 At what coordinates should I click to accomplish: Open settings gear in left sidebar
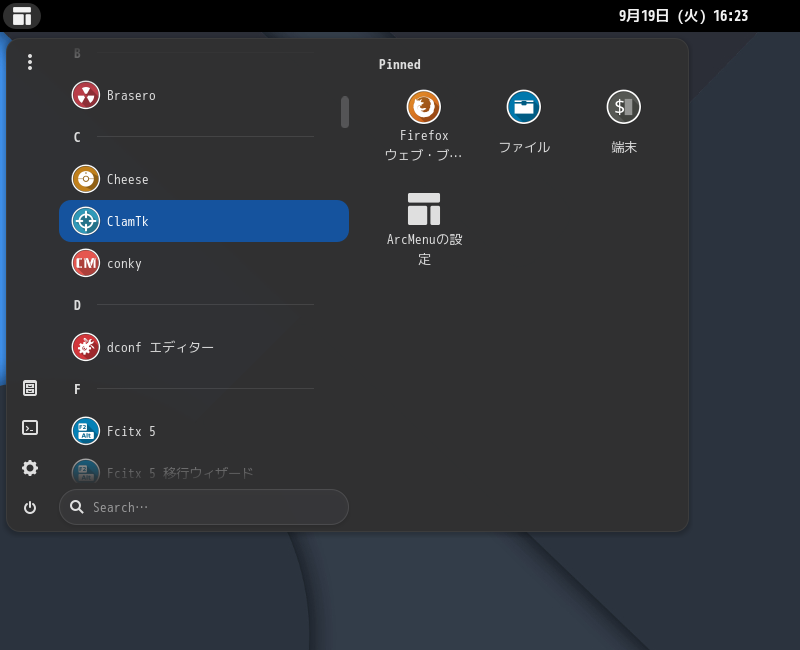(x=30, y=468)
